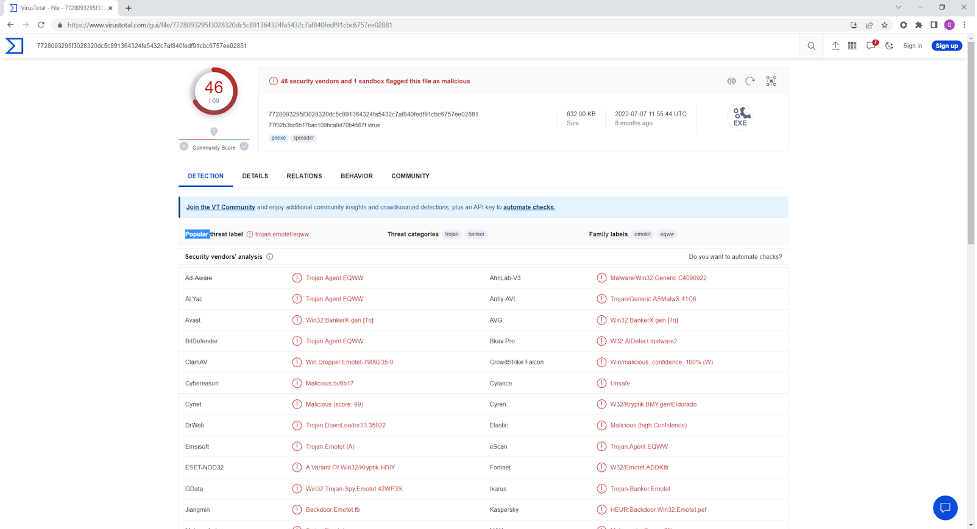The image size is (977, 529).
Task: Click info icon beside Security vendors' analysis
Action: (x=270, y=257)
